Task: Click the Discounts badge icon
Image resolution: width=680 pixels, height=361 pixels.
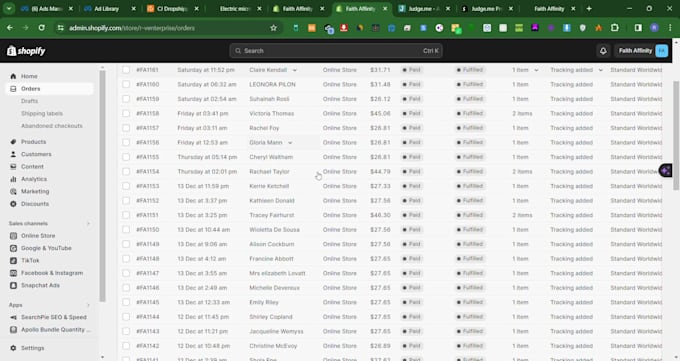Action: coord(13,204)
